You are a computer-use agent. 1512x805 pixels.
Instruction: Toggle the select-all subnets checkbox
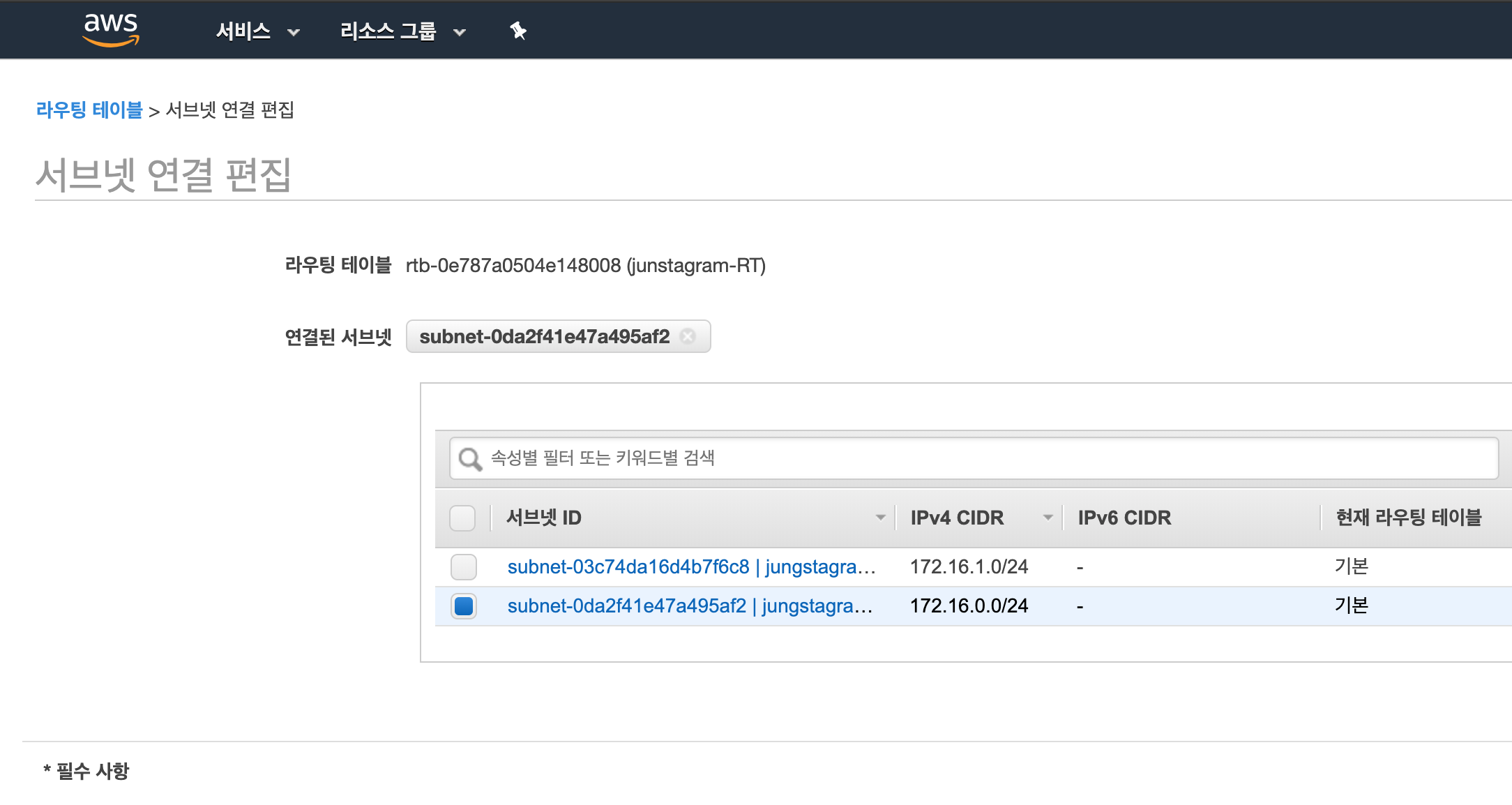point(462,518)
